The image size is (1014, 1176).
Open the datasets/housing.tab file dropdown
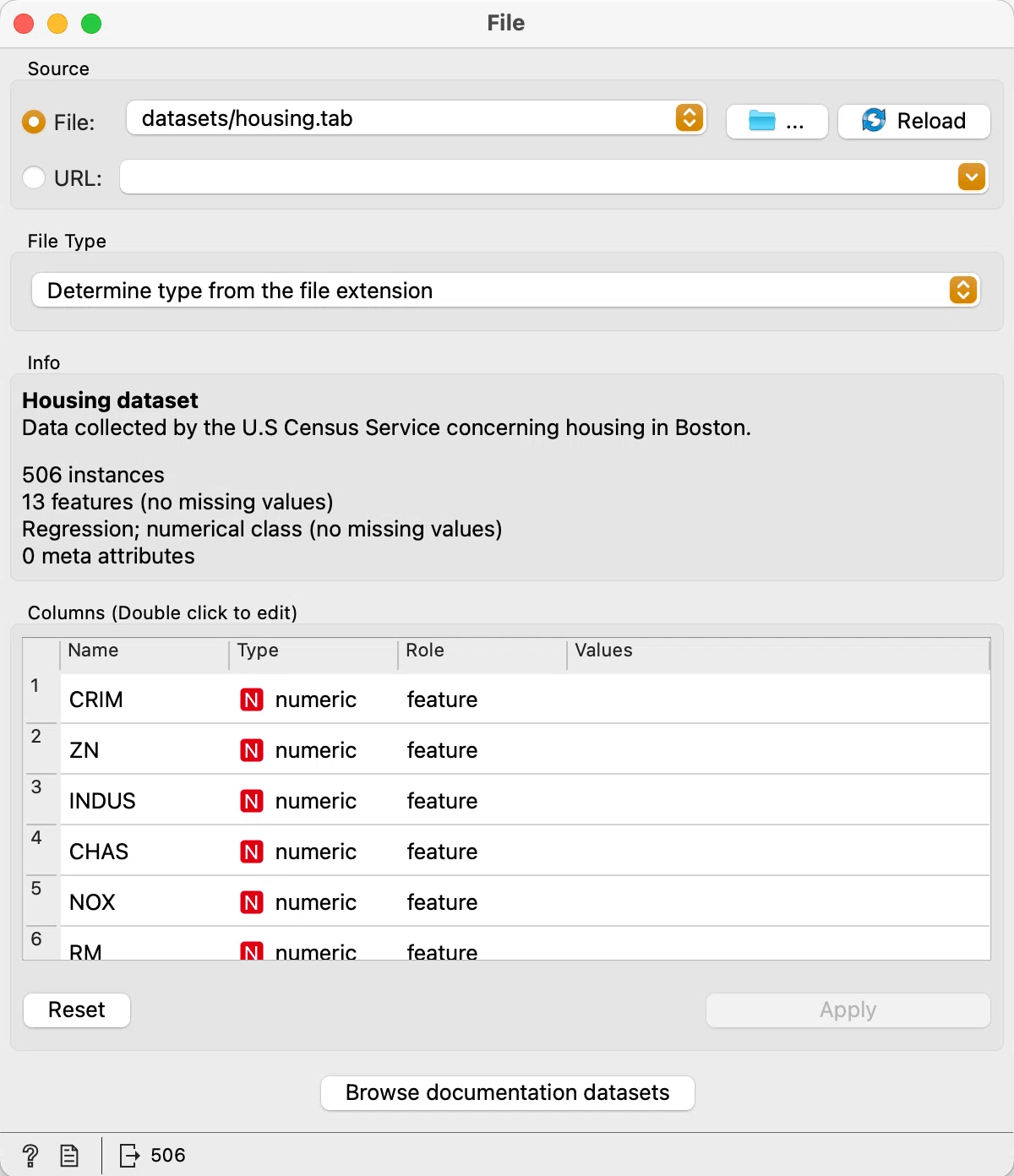tap(416, 118)
